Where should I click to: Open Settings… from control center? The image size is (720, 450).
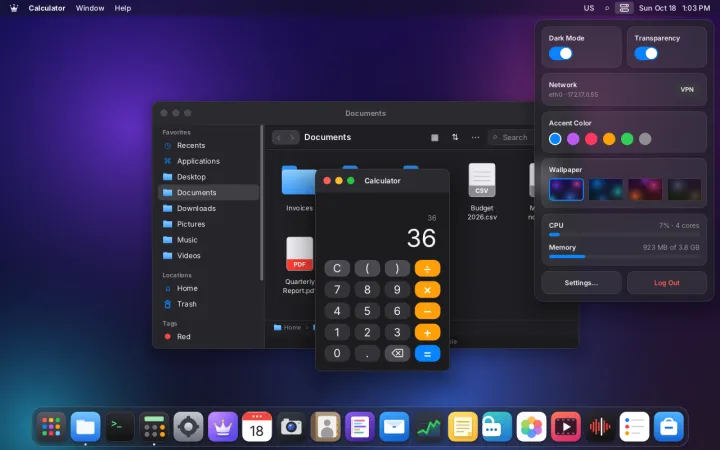(581, 283)
